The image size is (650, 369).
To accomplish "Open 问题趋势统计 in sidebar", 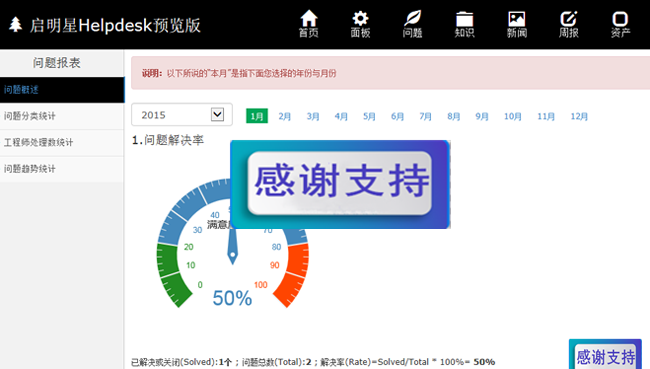I will (x=62, y=169).
